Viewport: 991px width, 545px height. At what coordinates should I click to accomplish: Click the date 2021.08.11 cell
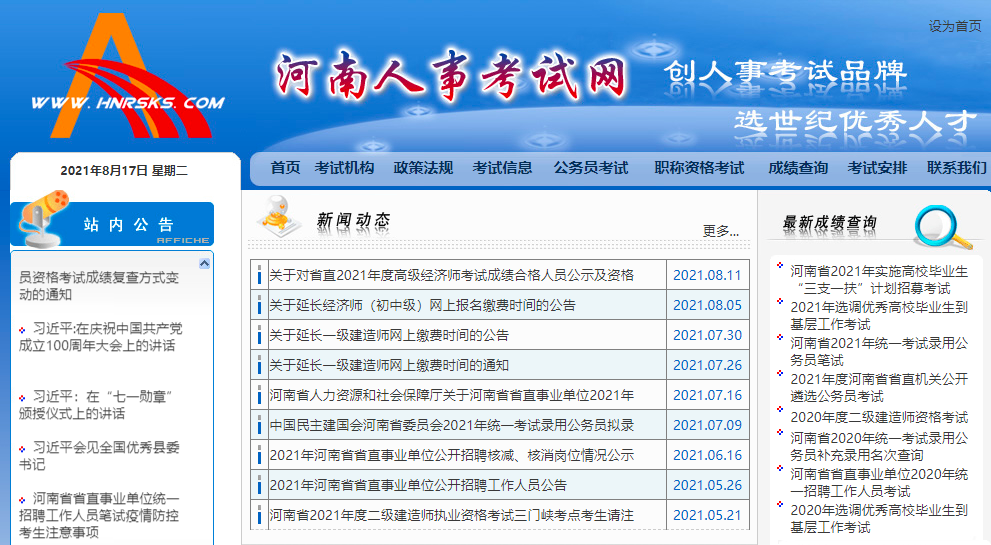(x=707, y=275)
